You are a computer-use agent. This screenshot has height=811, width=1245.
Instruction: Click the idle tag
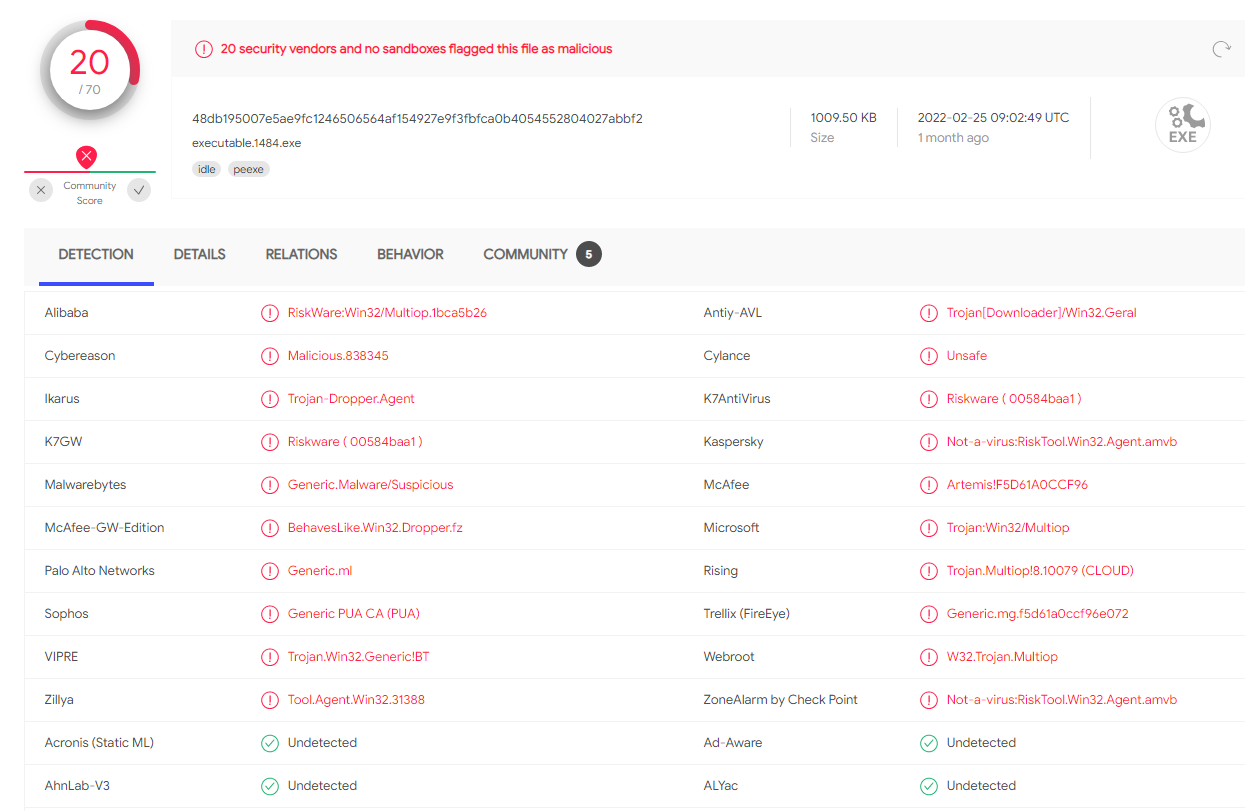[207, 169]
